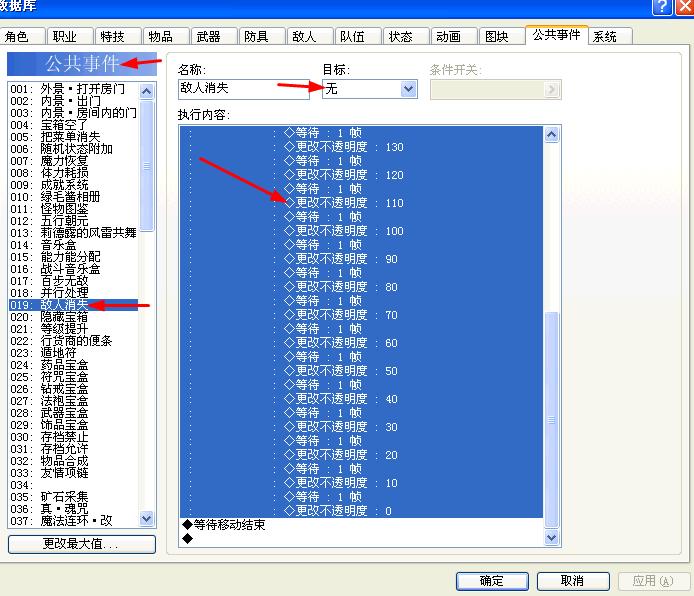The height and width of the screenshot is (596, 694).
Task: Open the 动画 tab
Action: 454,36
